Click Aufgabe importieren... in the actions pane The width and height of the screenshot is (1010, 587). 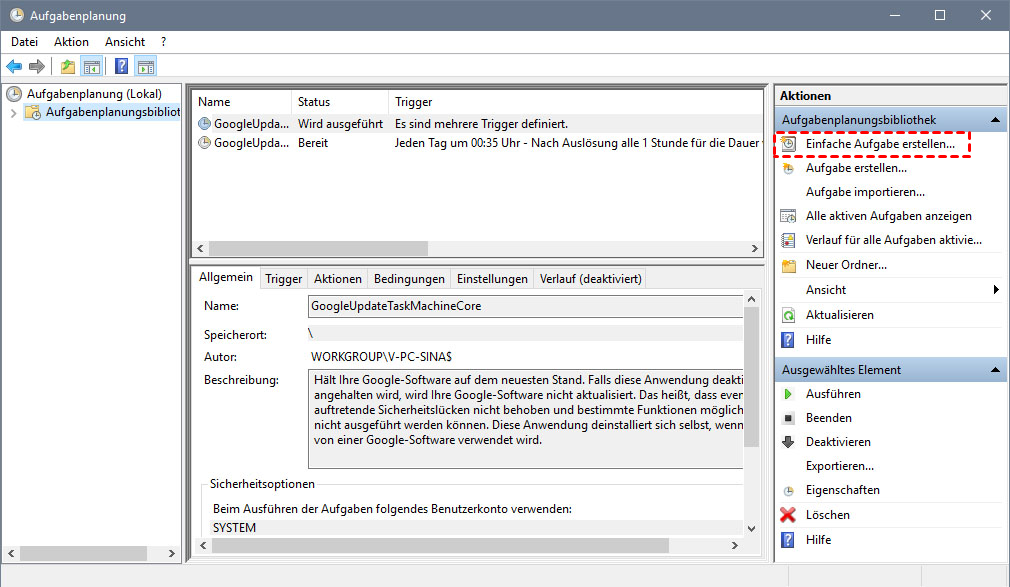click(x=865, y=192)
